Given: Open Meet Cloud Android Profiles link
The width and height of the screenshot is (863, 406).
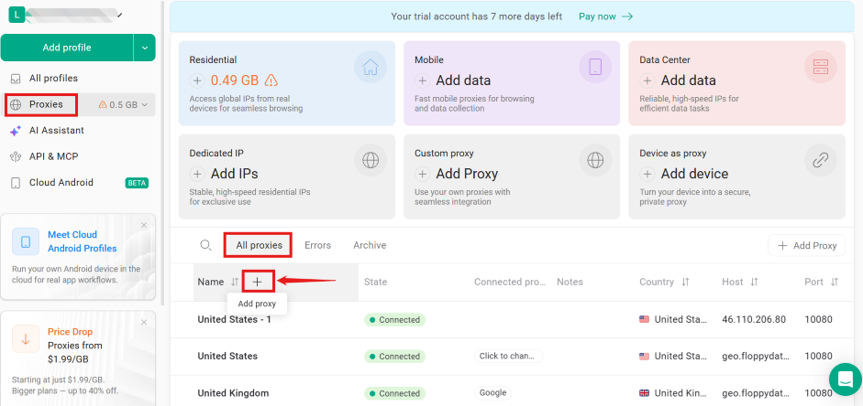Looking at the screenshot, I should pyautogui.click(x=82, y=242).
